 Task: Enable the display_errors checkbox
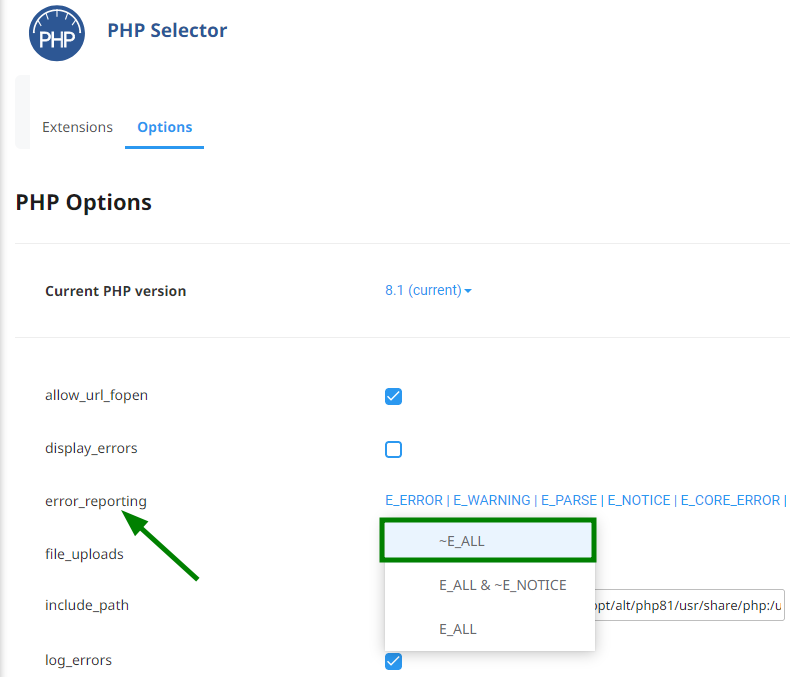[x=393, y=449]
